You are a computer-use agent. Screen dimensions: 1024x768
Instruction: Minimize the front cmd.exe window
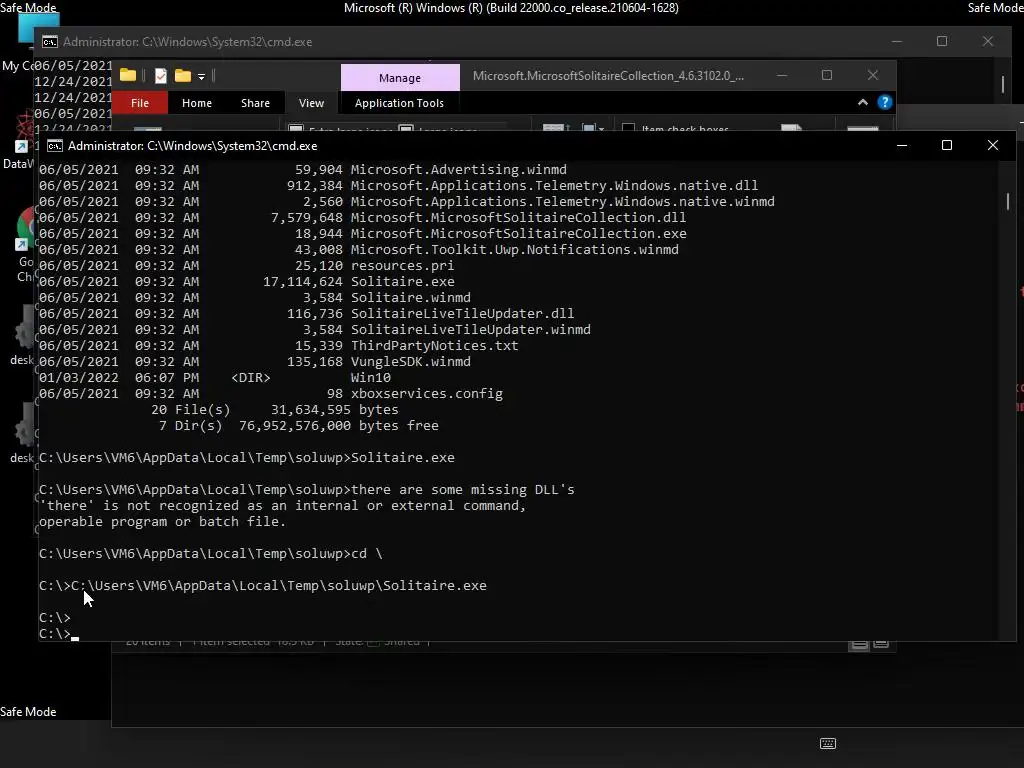pyautogui.click(x=902, y=146)
